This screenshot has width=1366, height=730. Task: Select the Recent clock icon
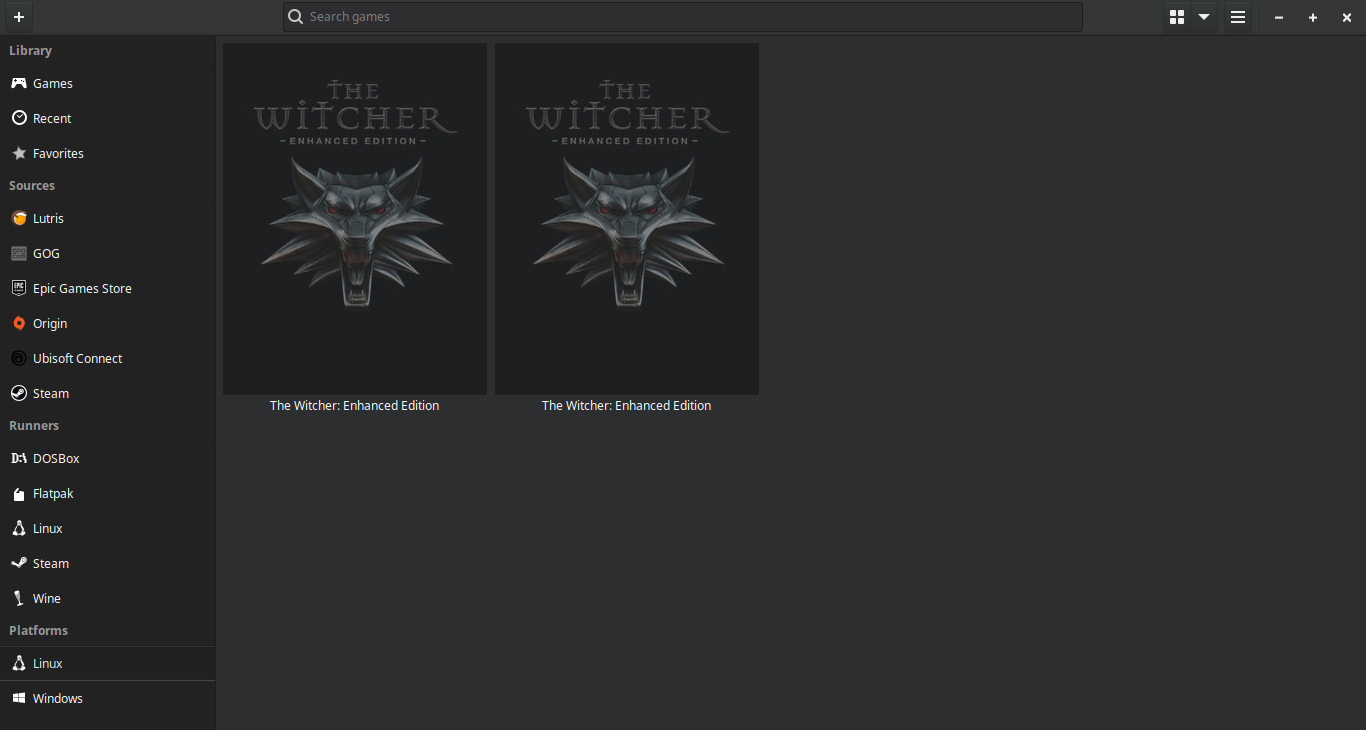[x=19, y=118]
